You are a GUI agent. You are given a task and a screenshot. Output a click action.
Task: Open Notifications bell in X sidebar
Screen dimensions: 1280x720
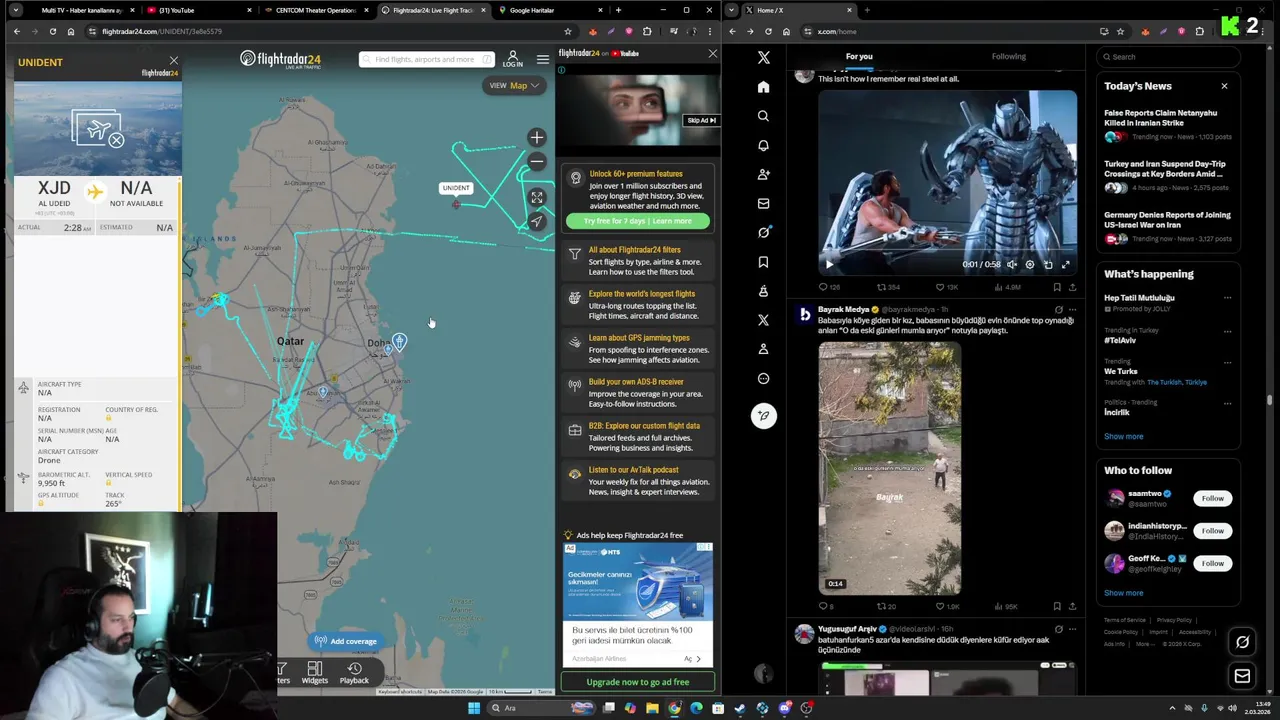click(763, 145)
